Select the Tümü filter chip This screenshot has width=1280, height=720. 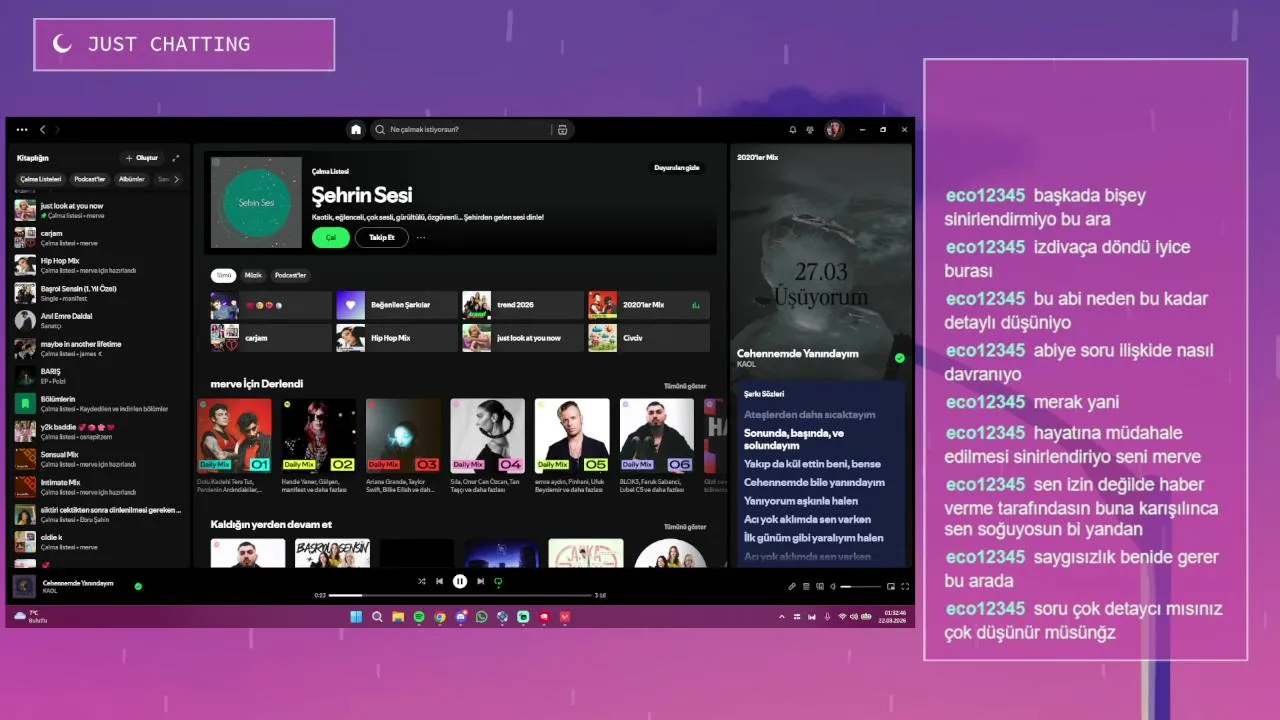click(224, 275)
